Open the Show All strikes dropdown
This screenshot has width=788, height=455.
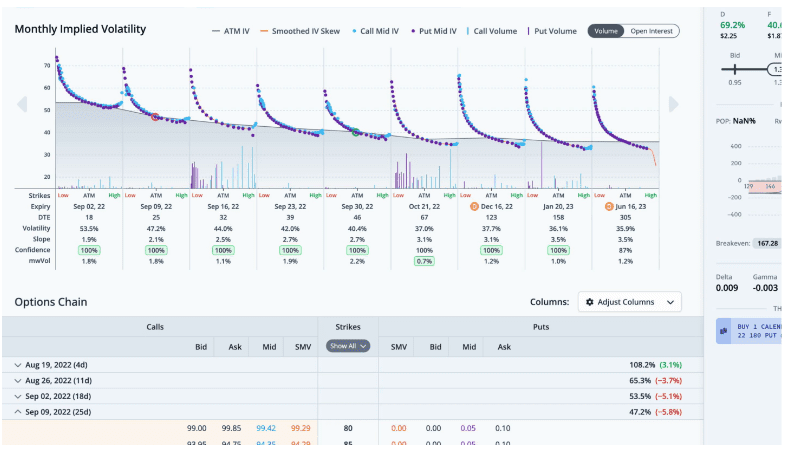[348, 346]
